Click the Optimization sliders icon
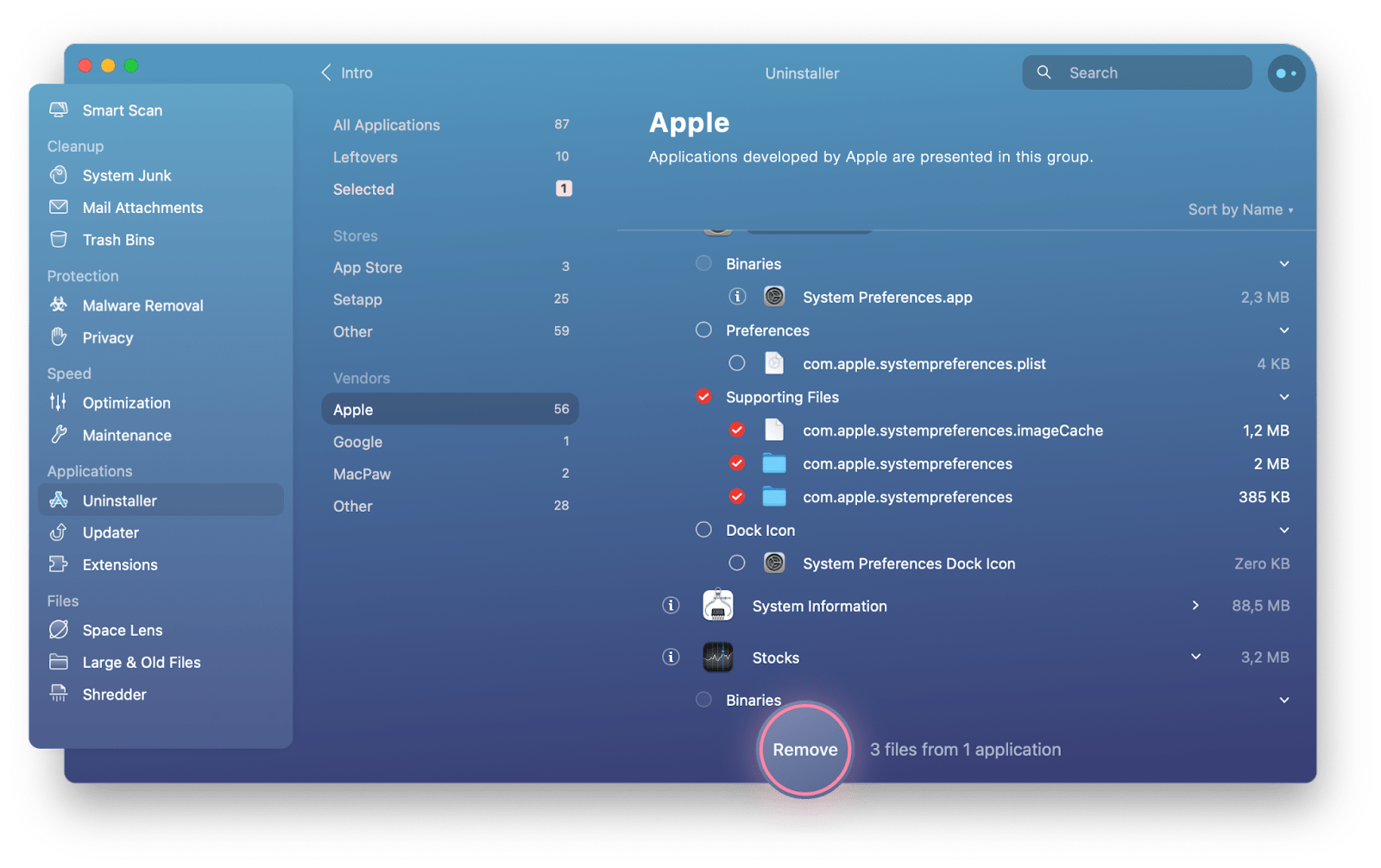This screenshot has width=1381, height=868. point(59,402)
